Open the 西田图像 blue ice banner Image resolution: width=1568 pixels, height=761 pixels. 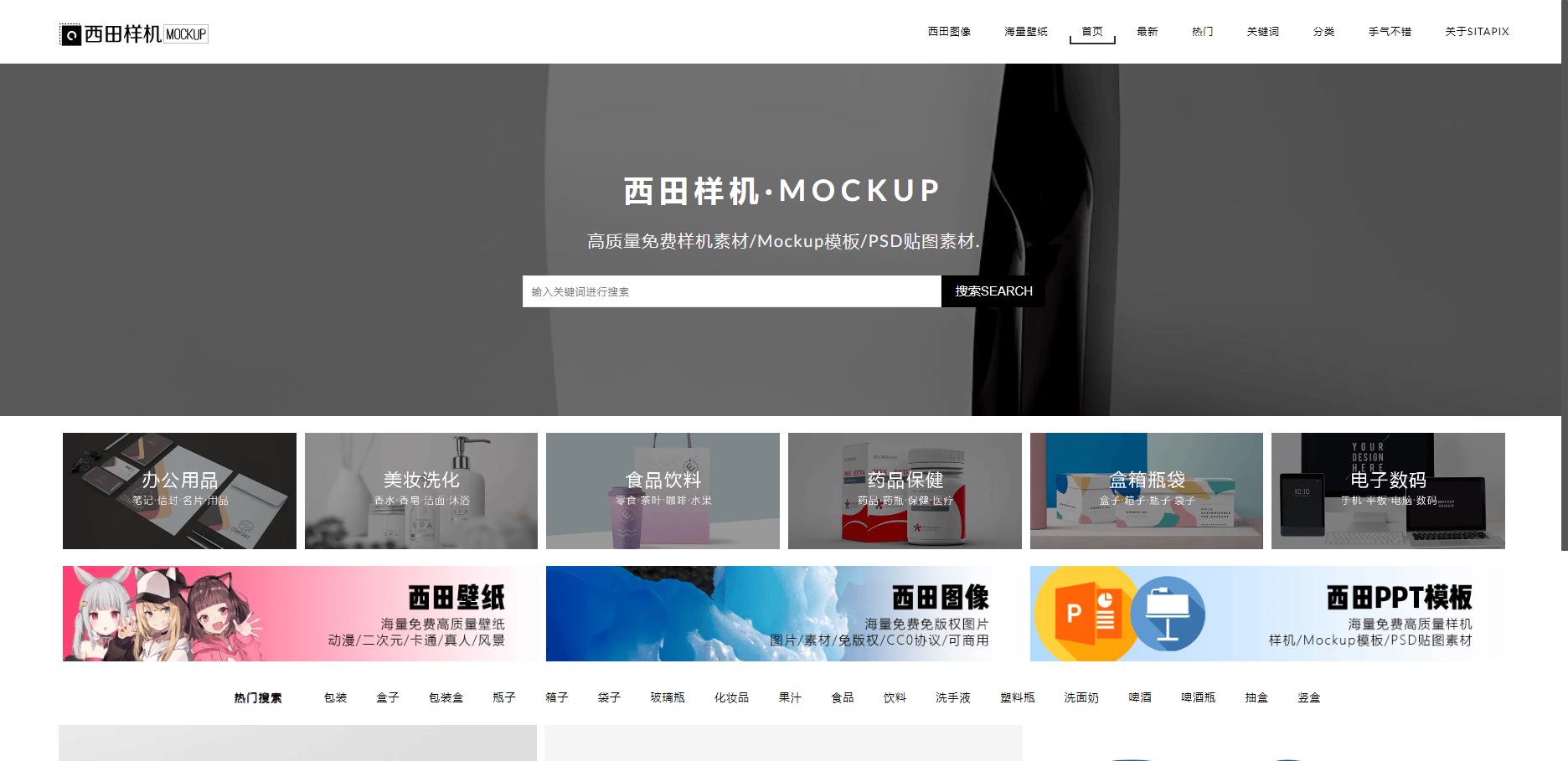tap(783, 614)
